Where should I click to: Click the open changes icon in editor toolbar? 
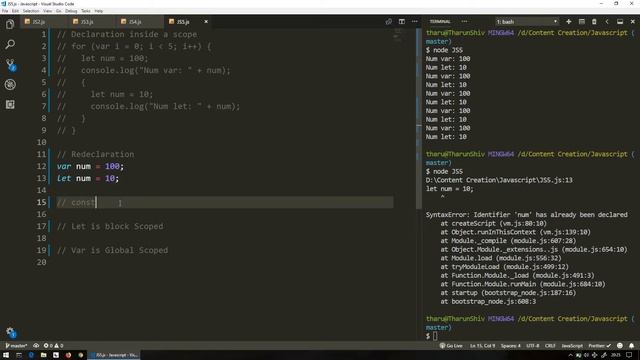(389, 22)
